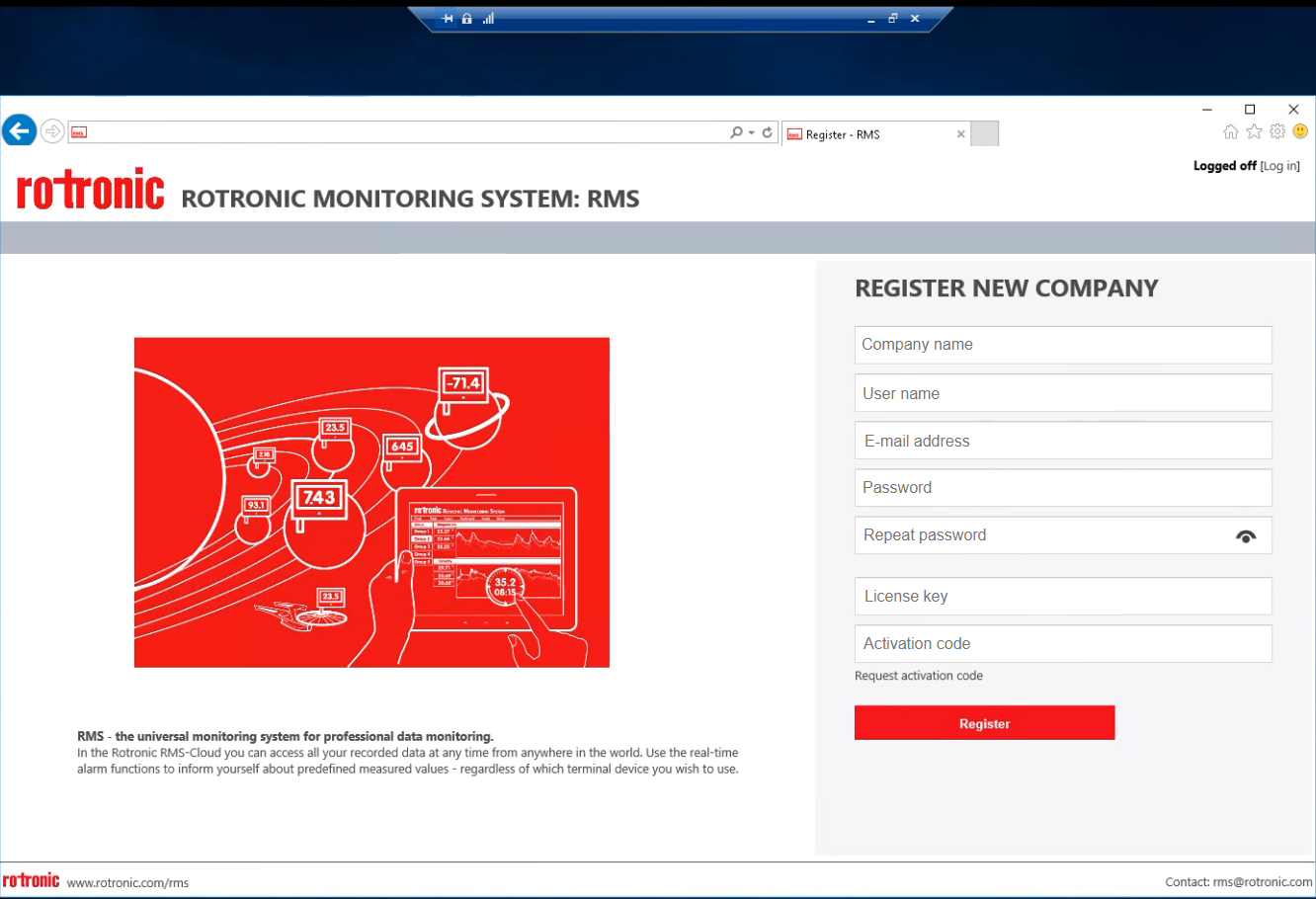This screenshot has width=1316, height=899.
Task: Refresh the page with the reload icon
Action: pos(767,132)
